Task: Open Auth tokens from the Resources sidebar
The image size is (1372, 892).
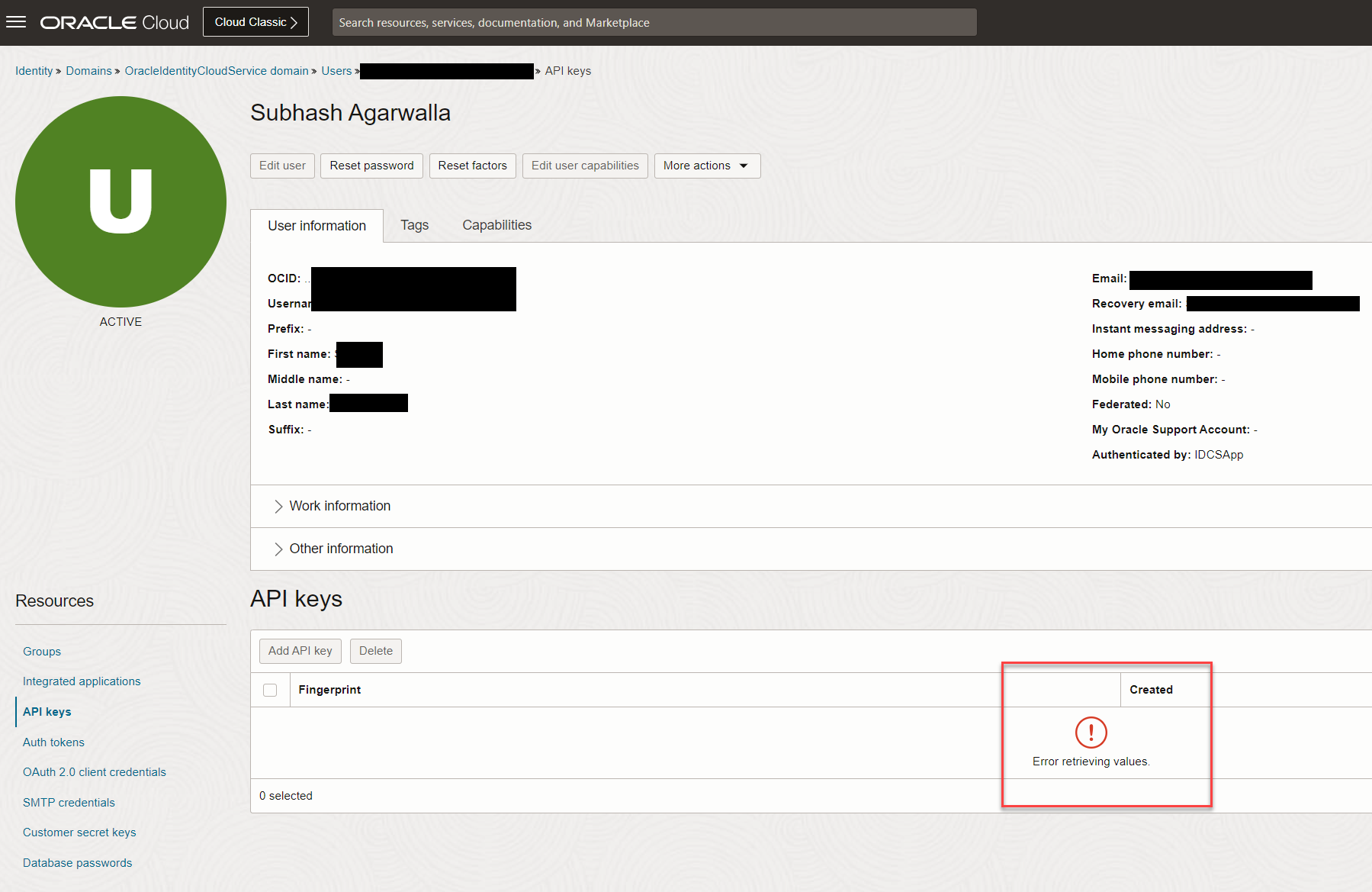Action: 53,742
